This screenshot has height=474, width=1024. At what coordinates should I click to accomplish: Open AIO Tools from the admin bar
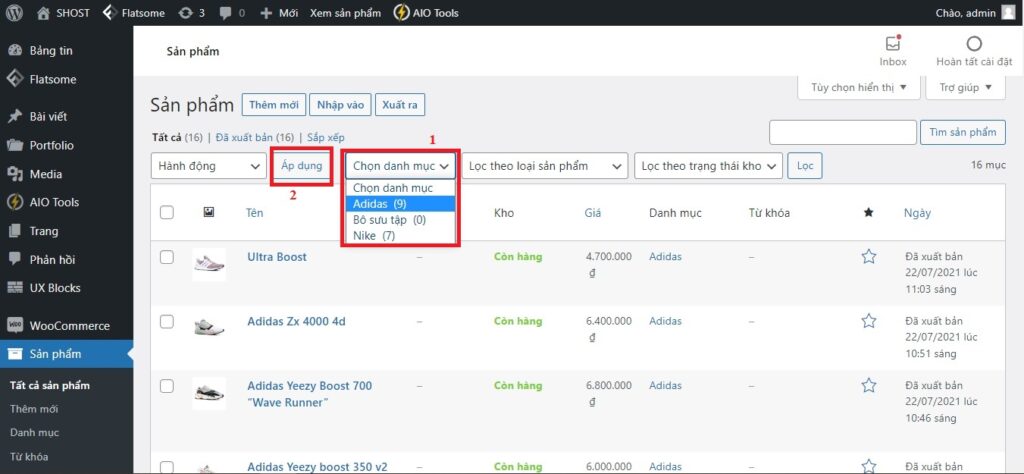(426, 13)
